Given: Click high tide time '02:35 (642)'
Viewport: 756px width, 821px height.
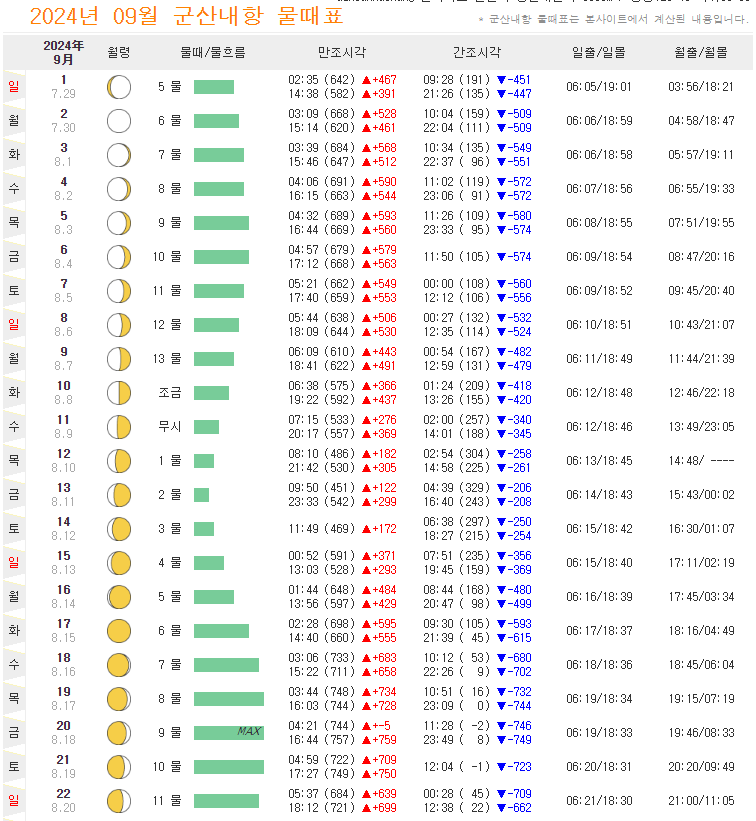Looking at the screenshot, I should point(322,80).
